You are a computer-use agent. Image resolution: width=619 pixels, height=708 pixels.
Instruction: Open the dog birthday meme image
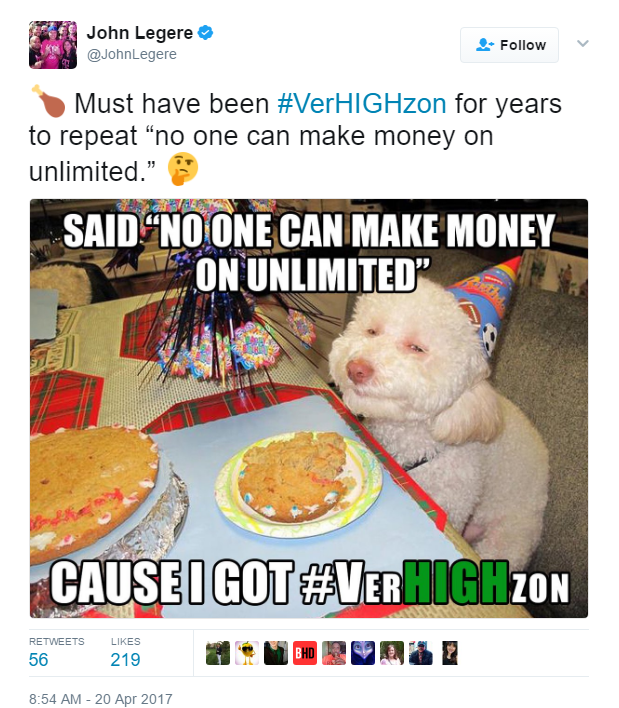309,408
